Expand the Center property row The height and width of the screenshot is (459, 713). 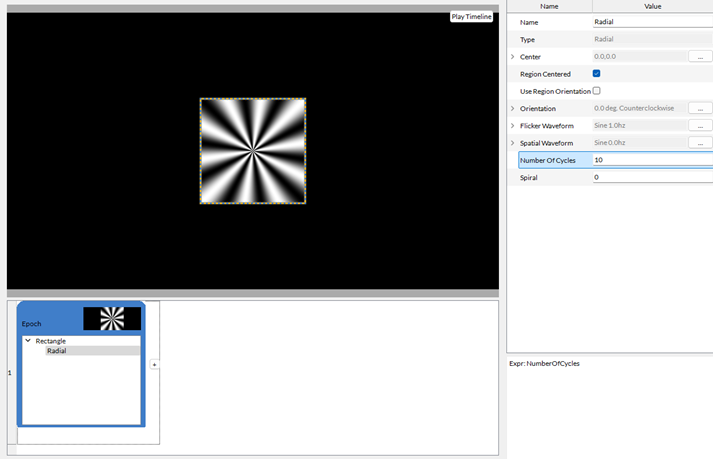click(513, 57)
